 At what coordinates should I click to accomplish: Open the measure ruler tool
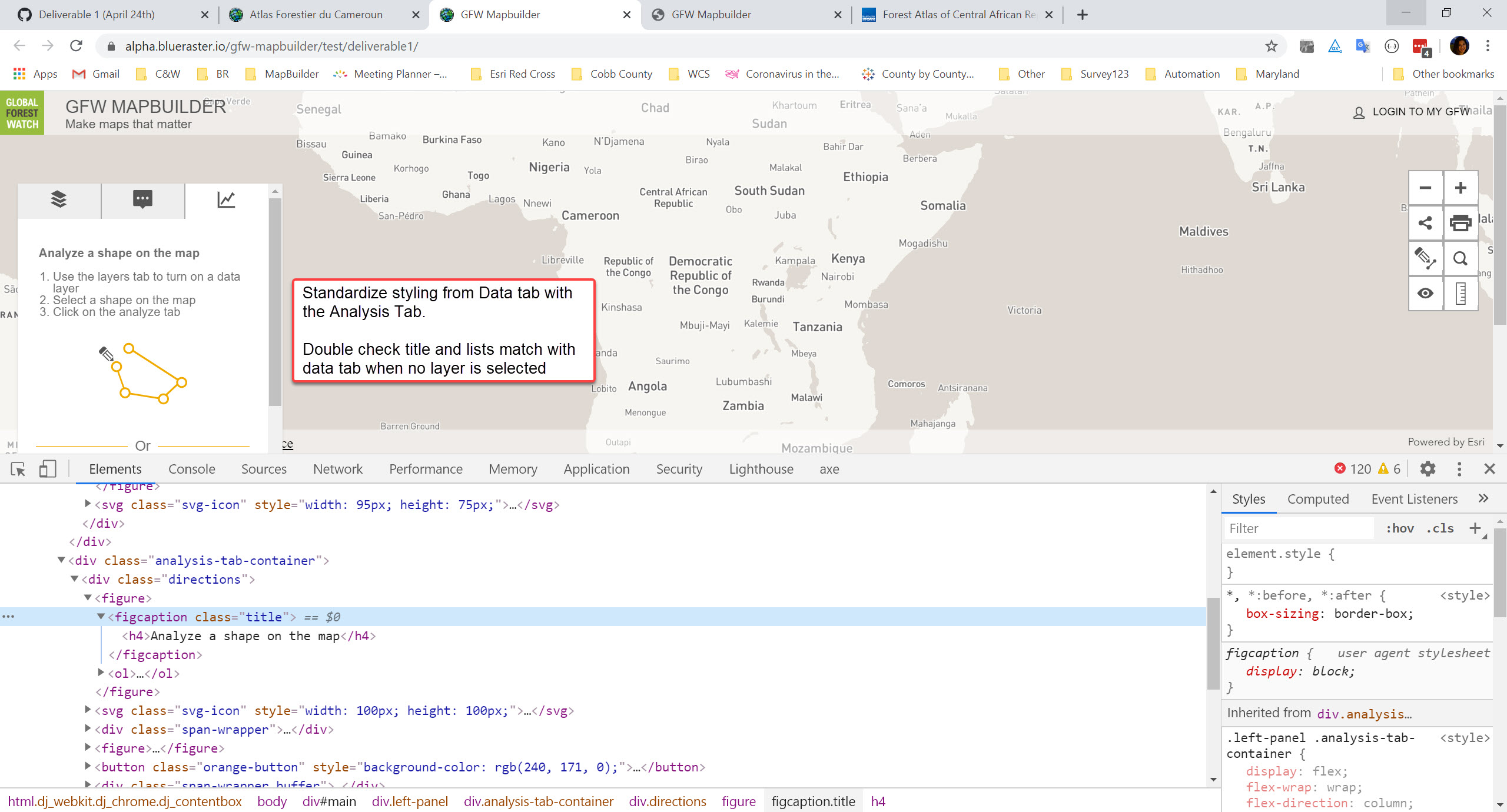pyautogui.click(x=1461, y=293)
